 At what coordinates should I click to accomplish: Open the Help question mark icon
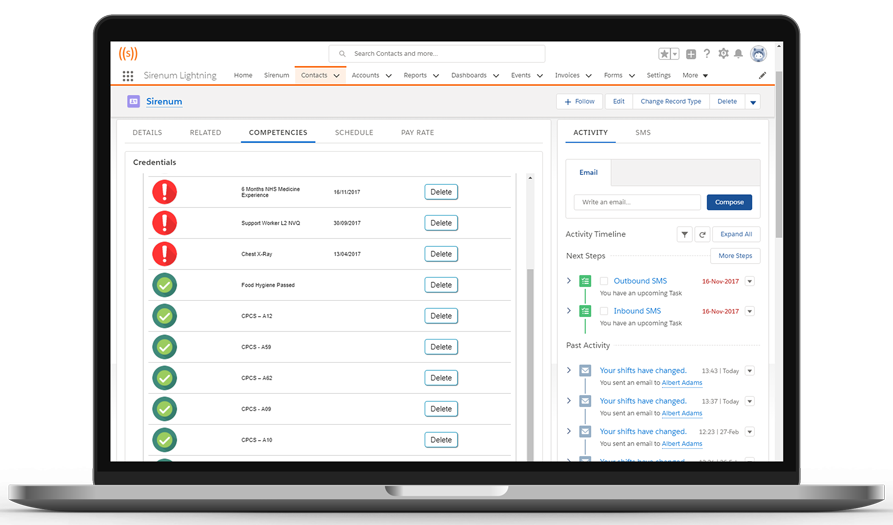707,54
